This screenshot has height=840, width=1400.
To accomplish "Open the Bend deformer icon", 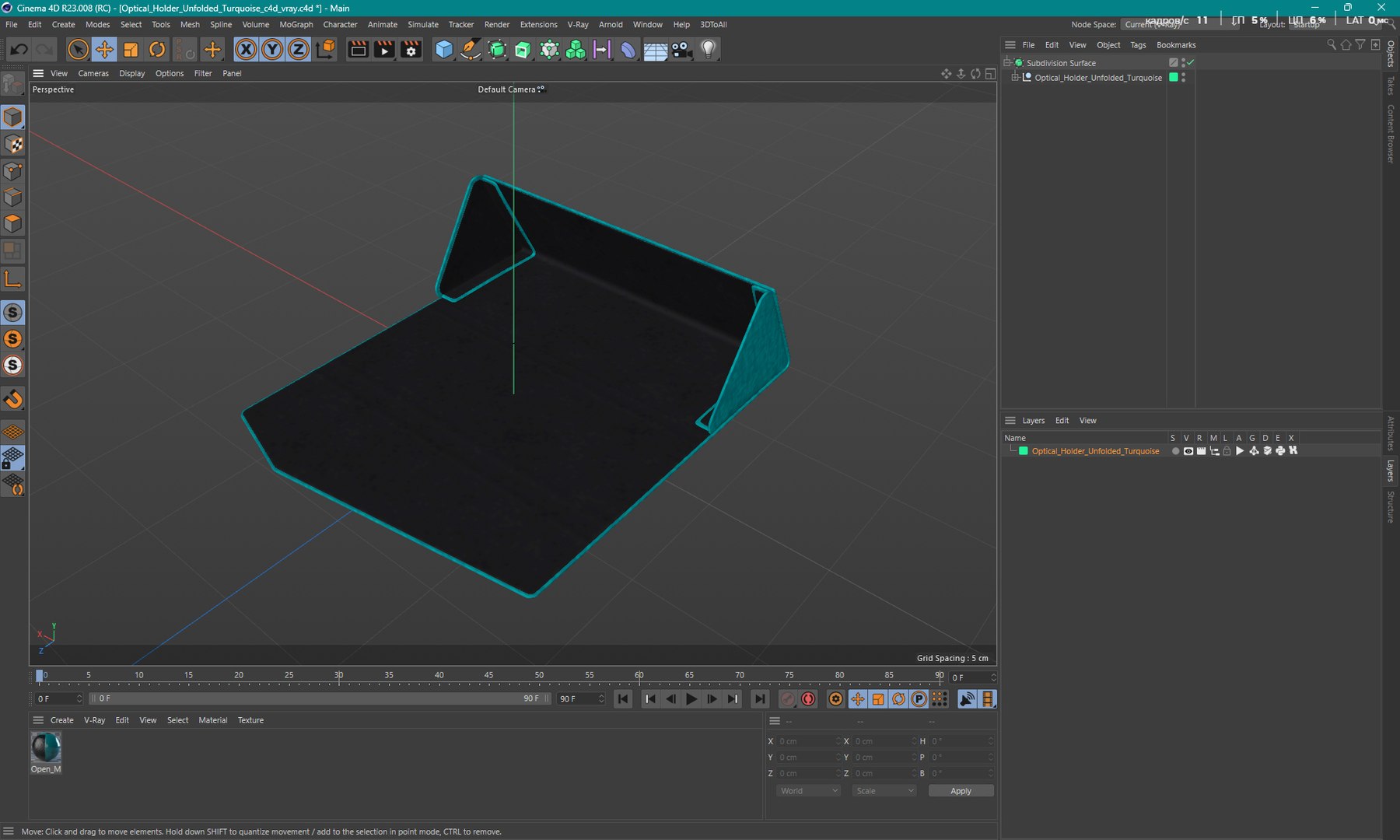I will pos(628,50).
